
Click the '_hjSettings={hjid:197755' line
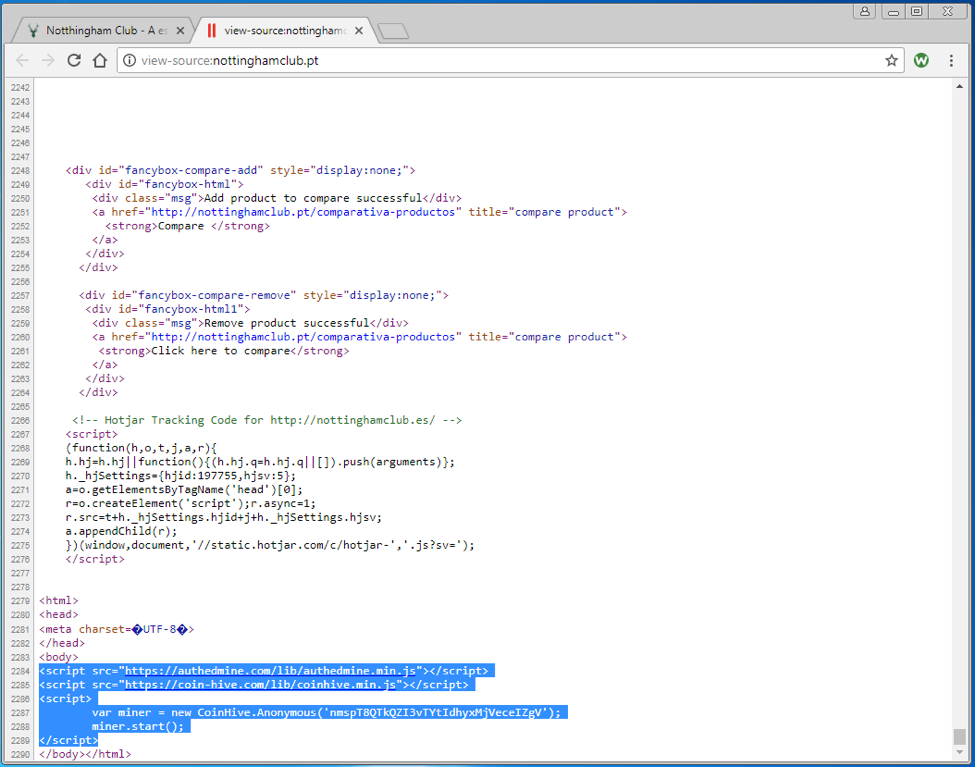180,476
